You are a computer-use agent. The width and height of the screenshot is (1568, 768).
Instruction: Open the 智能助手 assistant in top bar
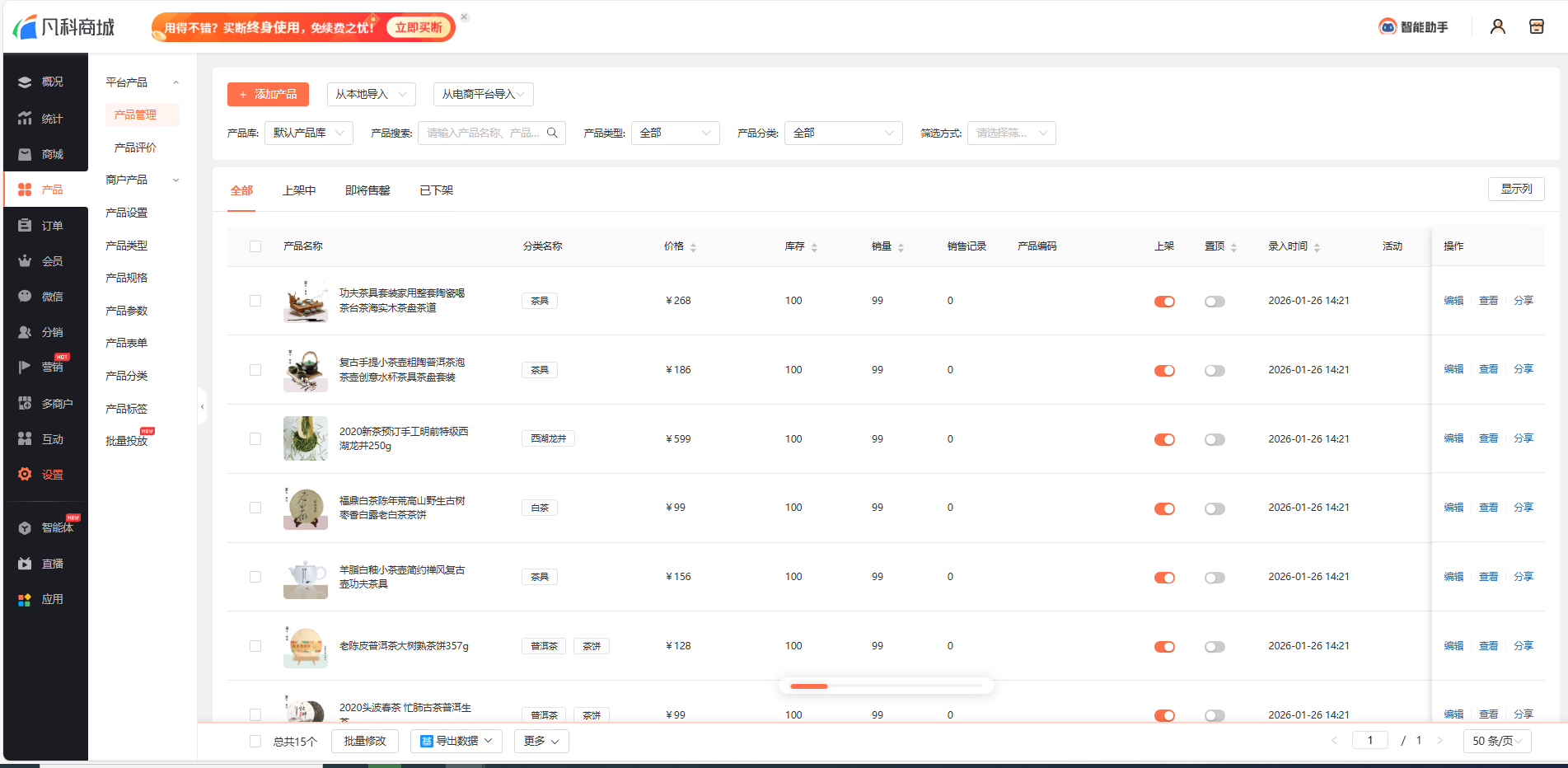[1412, 26]
